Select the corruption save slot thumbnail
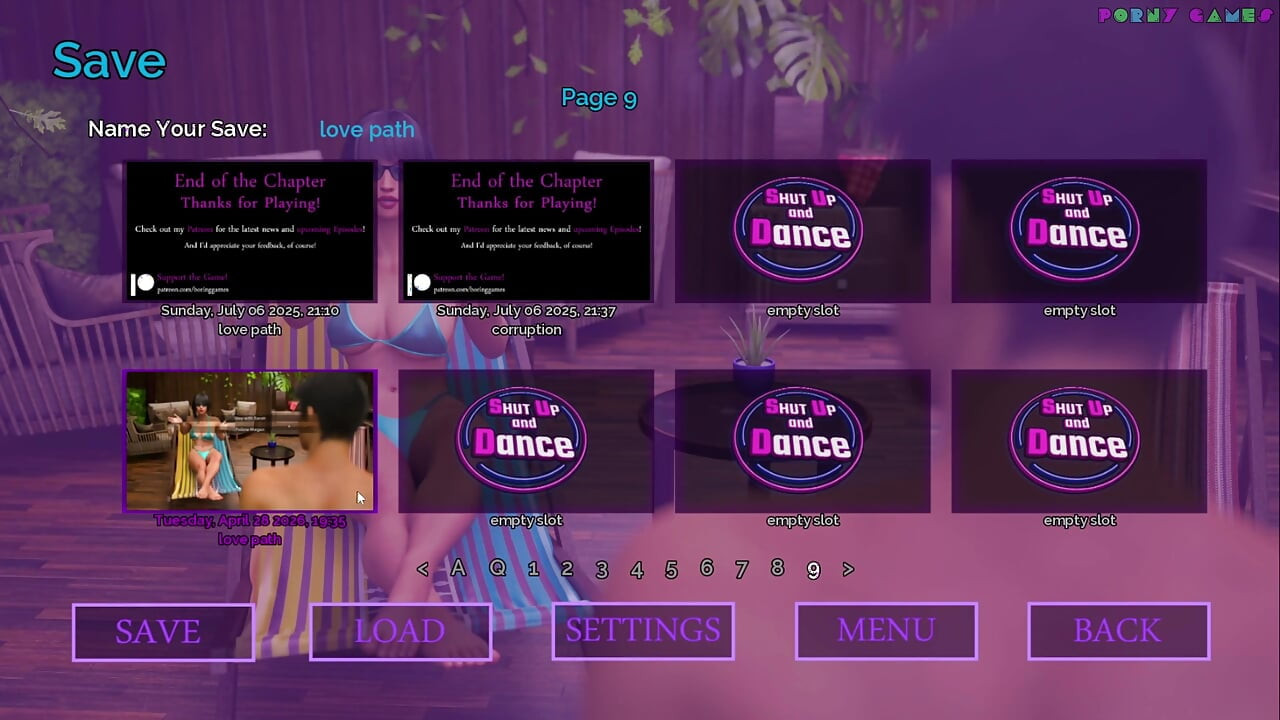The image size is (1280, 720). pyautogui.click(x=526, y=231)
